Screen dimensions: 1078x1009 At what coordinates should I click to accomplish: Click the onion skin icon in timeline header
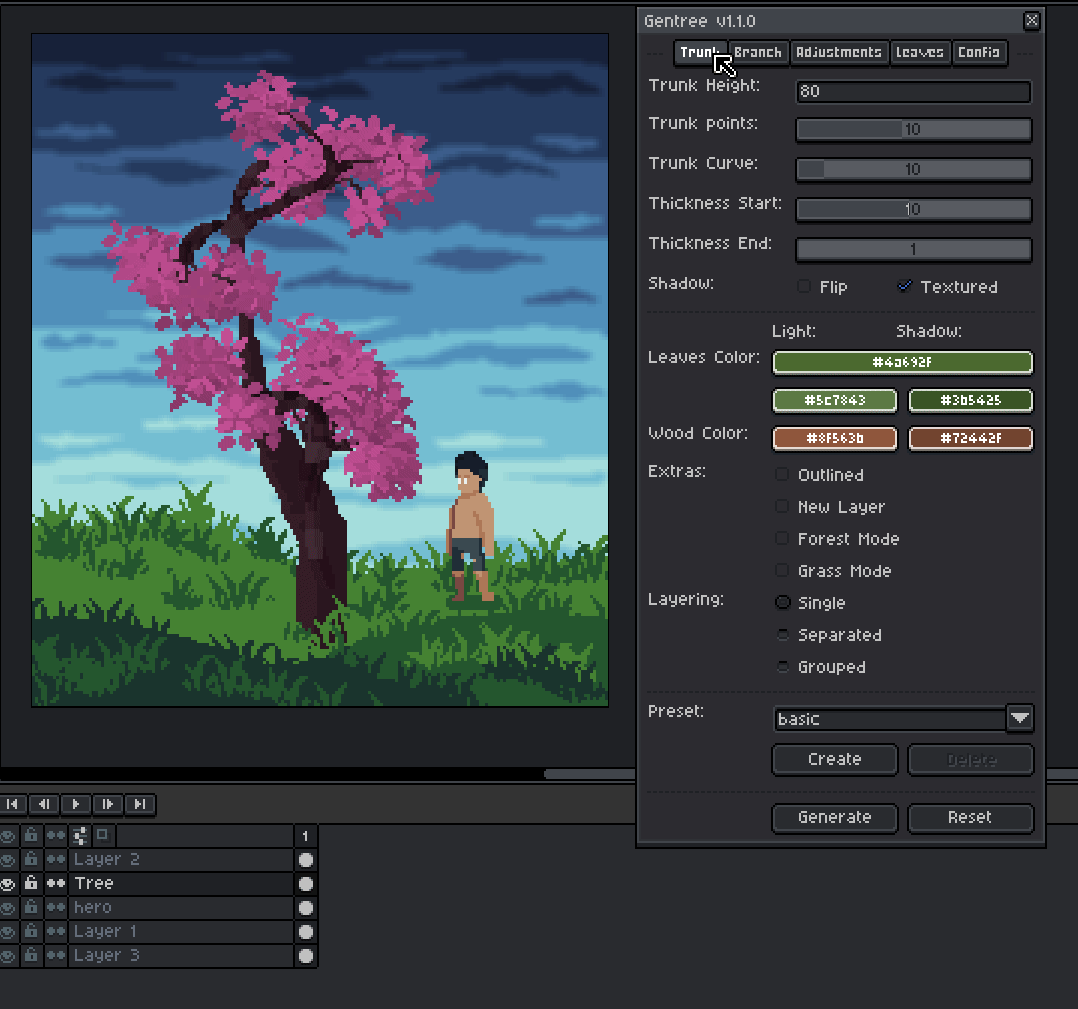click(x=103, y=835)
